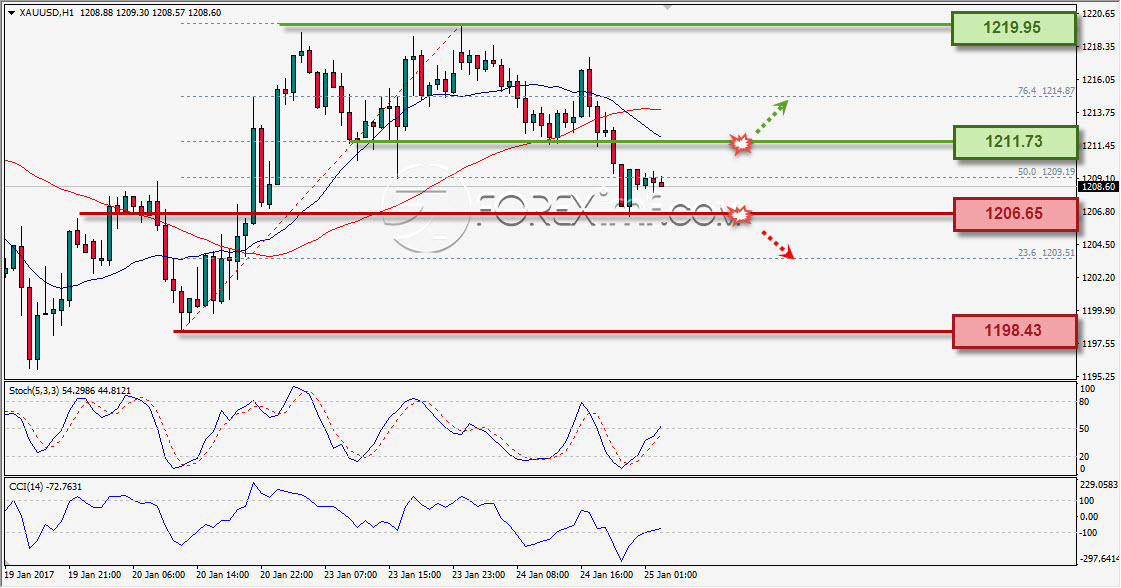Click the 1198.43 red support label

[1014, 330]
